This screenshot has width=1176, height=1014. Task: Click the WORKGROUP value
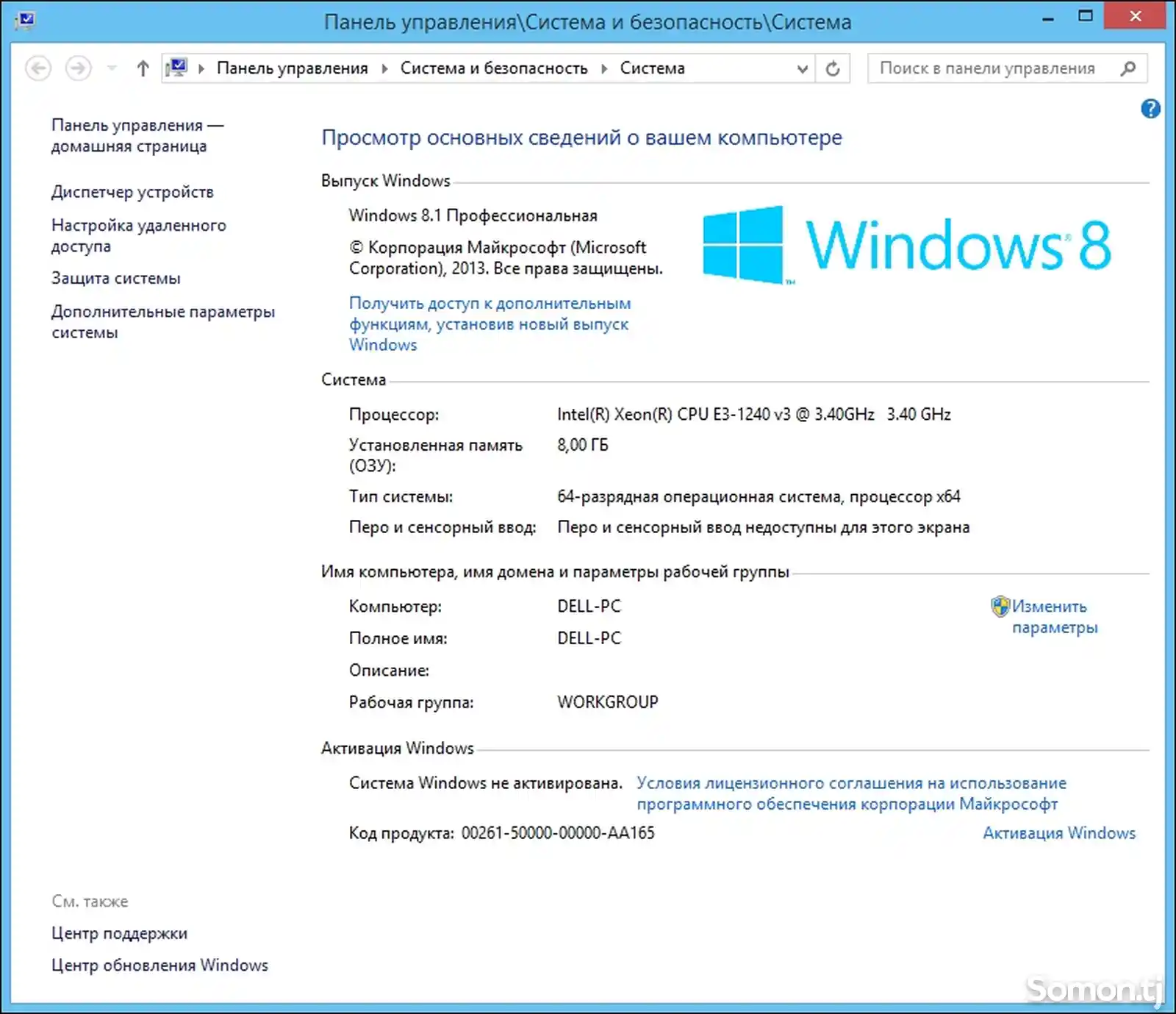pyautogui.click(x=608, y=702)
